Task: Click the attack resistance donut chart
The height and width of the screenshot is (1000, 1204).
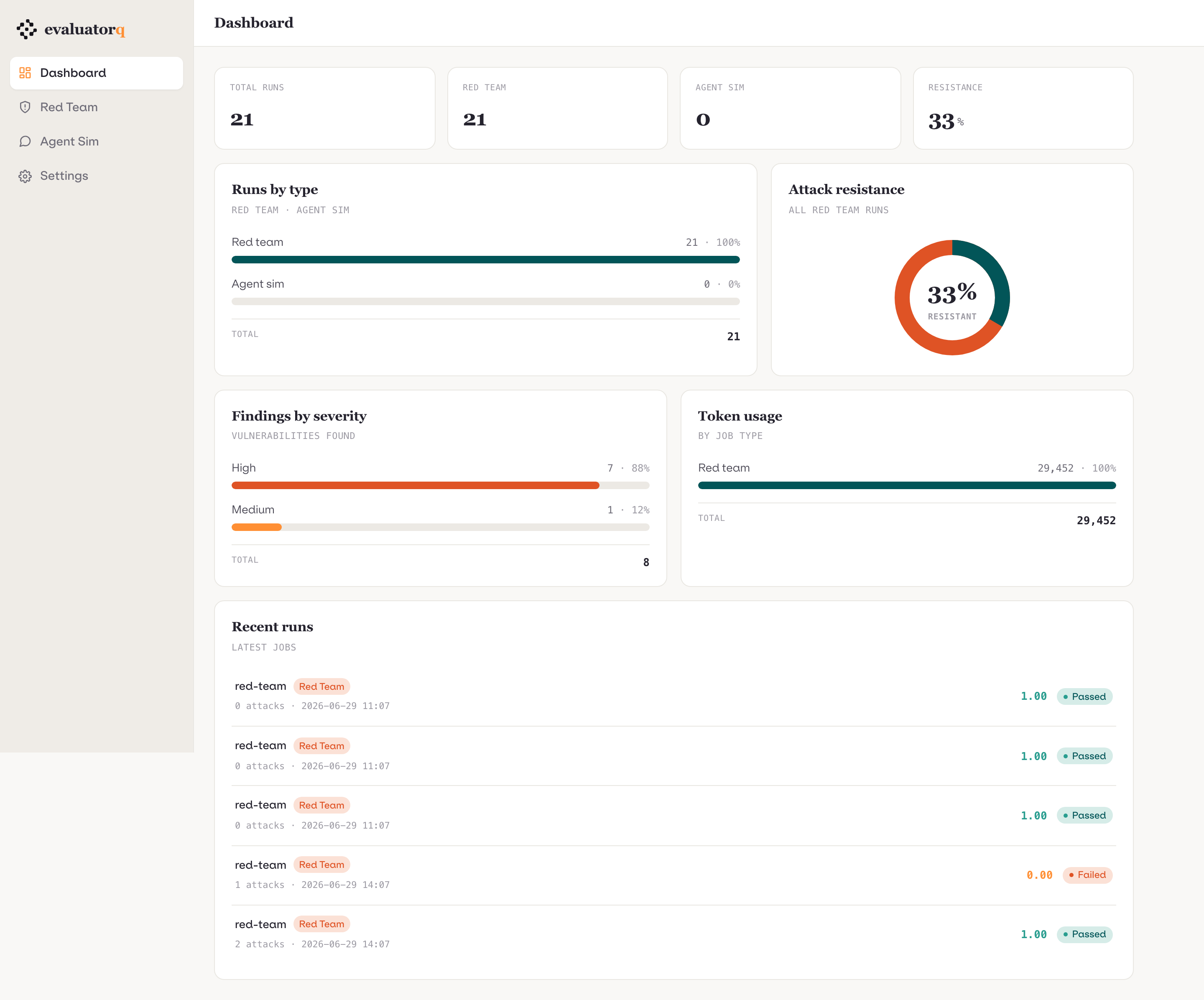Action: [x=952, y=298]
